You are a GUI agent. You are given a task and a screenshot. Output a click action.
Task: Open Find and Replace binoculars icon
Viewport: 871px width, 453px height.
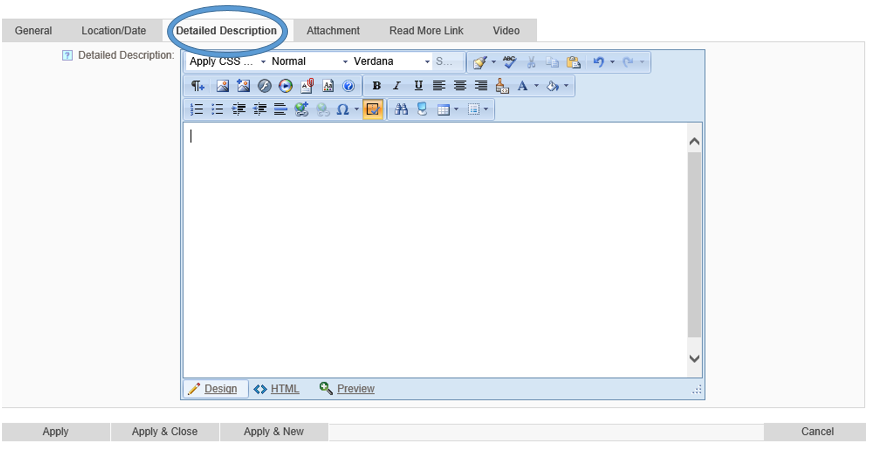pyautogui.click(x=401, y=109)
